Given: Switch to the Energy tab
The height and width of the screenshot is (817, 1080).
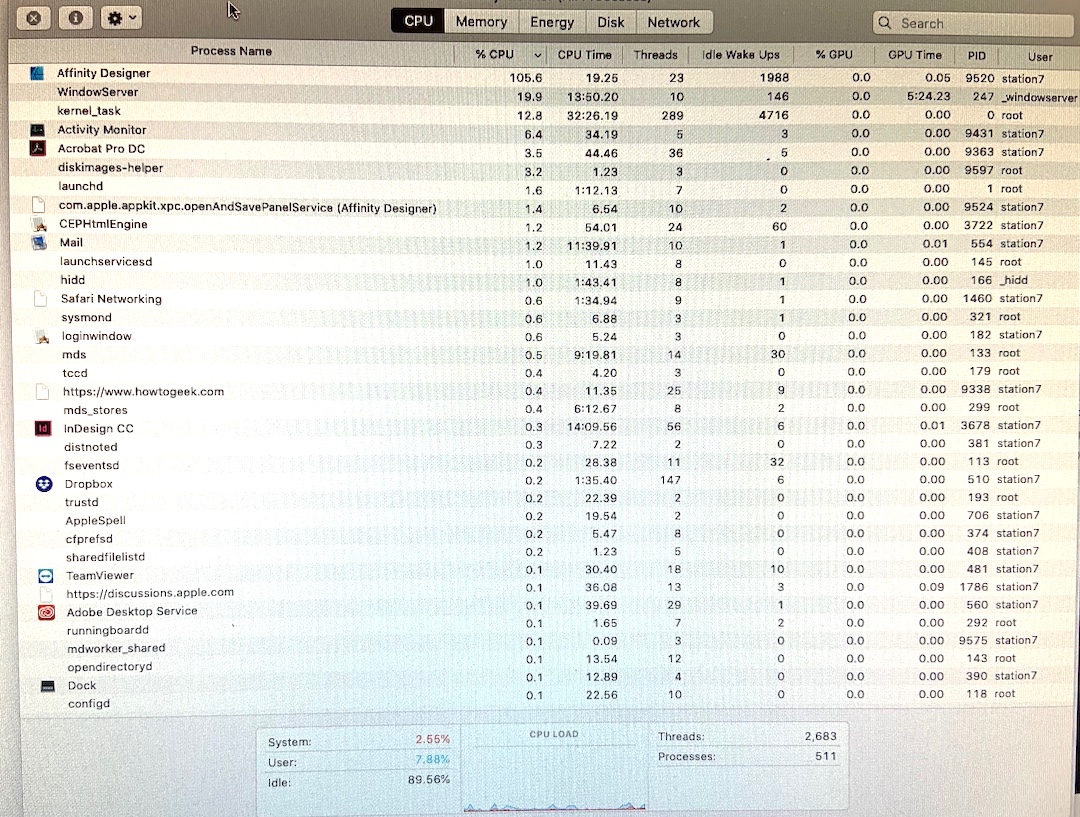Looking at the screenshot, I should [552, 22].
